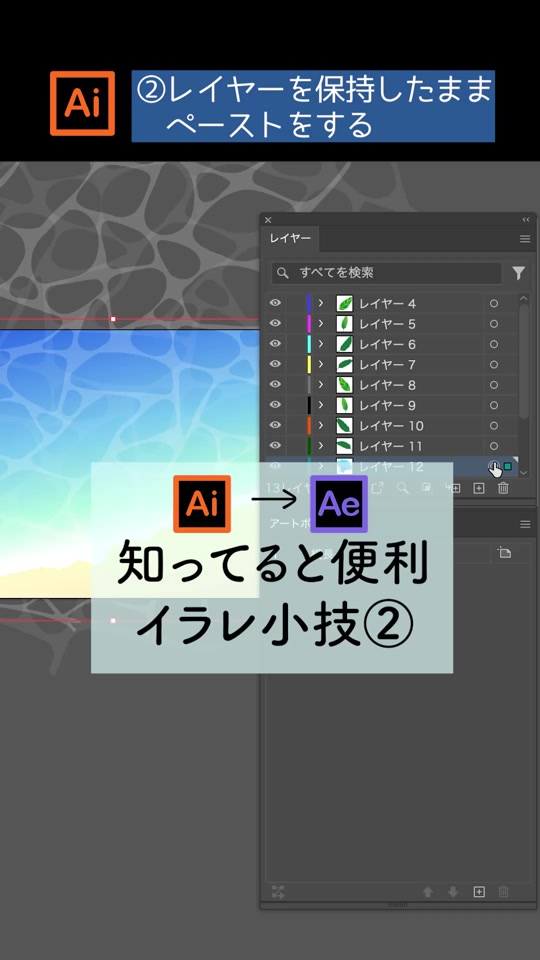Collapse the panel with the double-arrow button
The width and height of the screenshot is (540, 960).
(525, 219)
